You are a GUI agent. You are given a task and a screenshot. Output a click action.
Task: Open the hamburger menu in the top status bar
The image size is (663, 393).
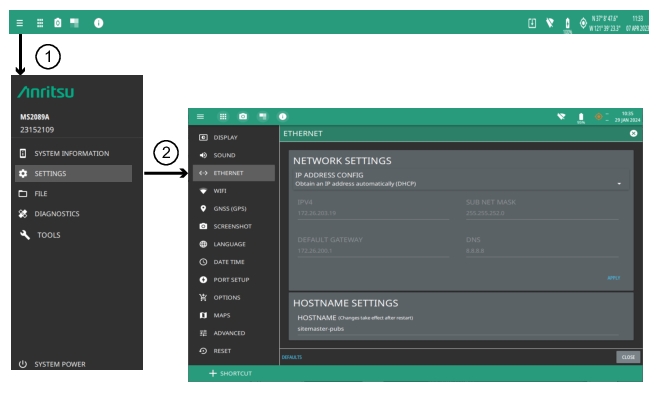click(x=19, y=23)
